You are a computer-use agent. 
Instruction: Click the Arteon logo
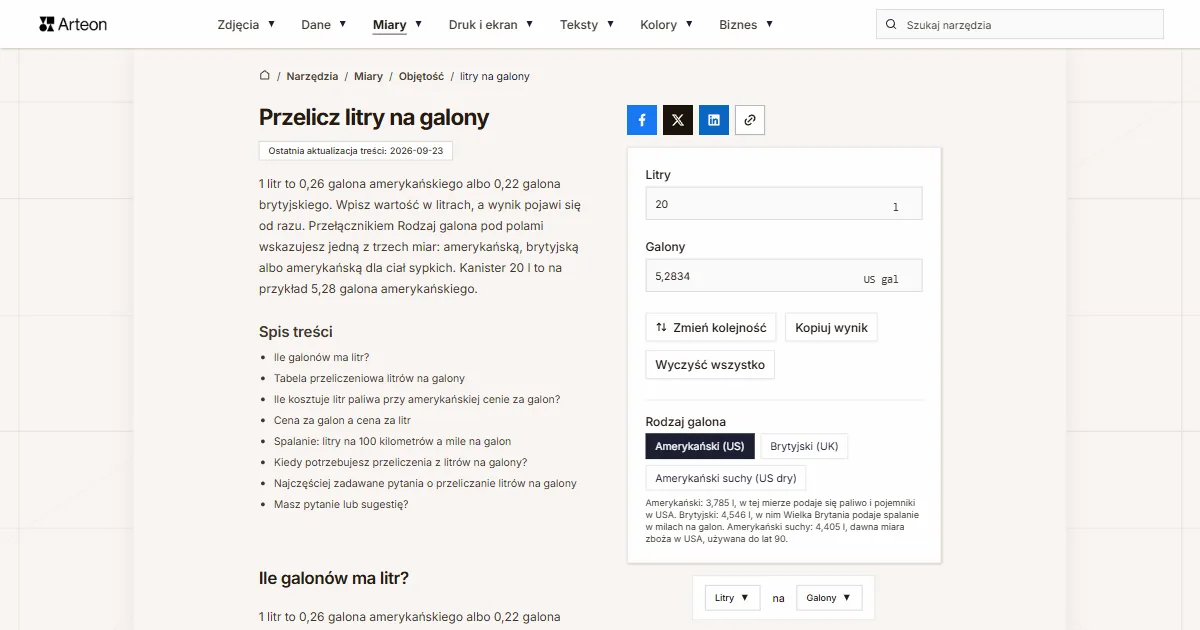coord(73,24)
